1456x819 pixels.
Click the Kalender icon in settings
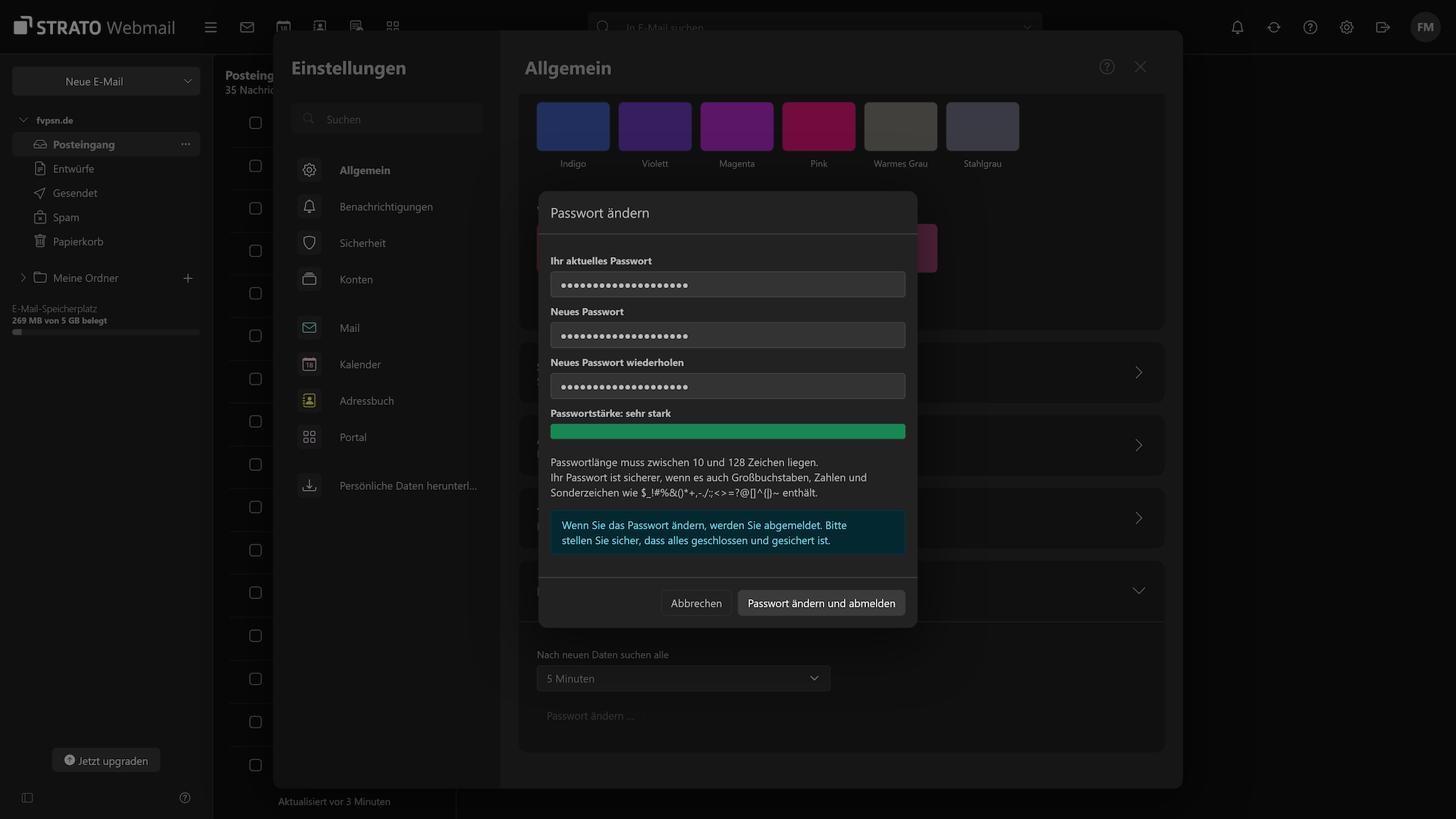point(309,364)
